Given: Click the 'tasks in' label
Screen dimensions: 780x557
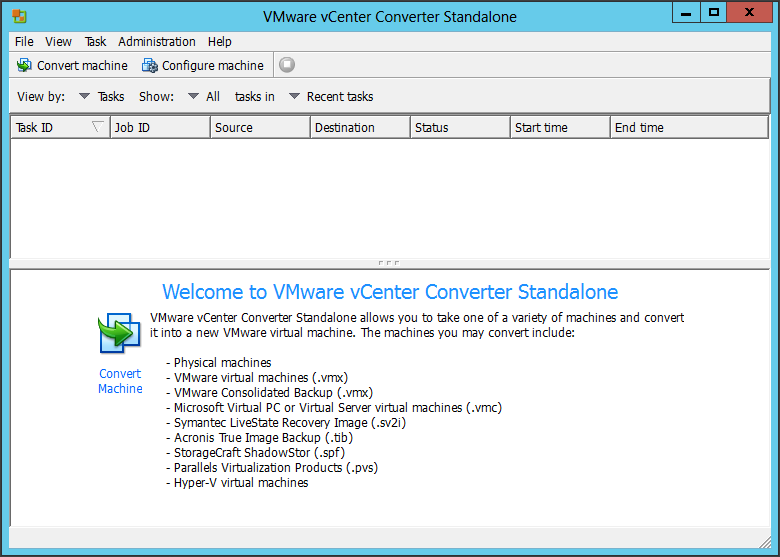Looking at the screenshot, I should point(255,96).
